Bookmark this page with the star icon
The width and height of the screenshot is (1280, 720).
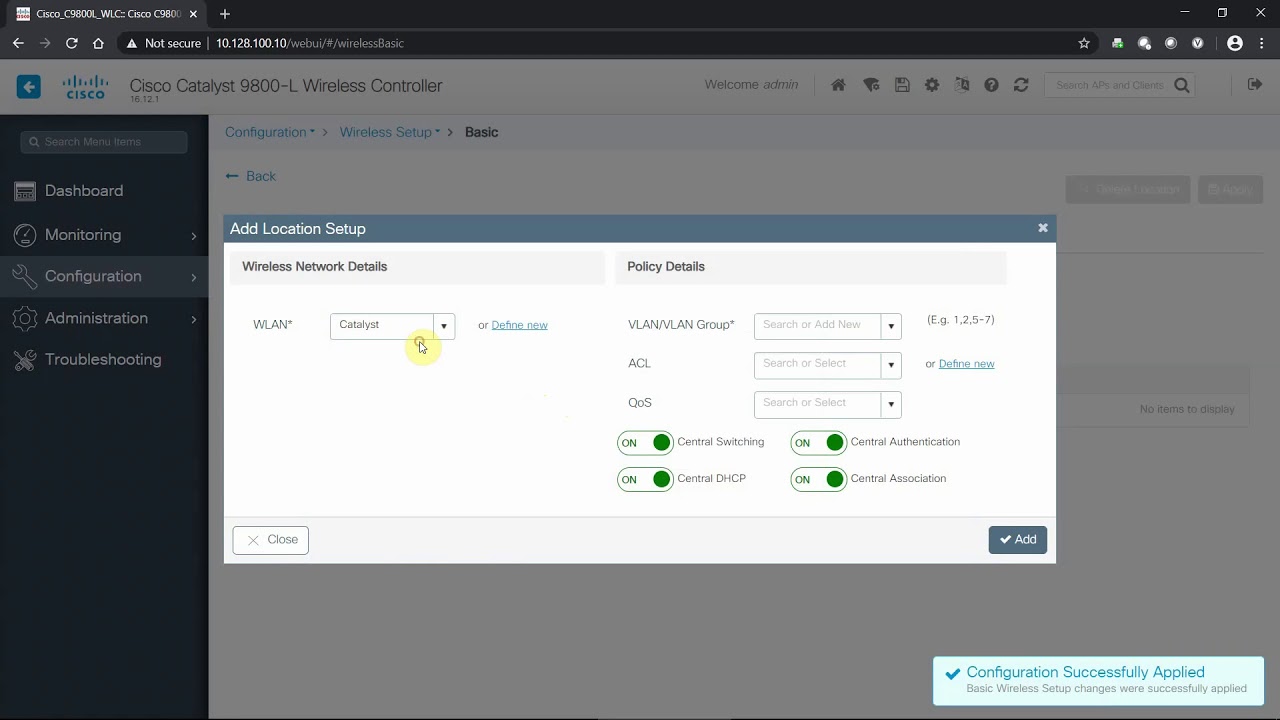click(x=1084, y=43)
